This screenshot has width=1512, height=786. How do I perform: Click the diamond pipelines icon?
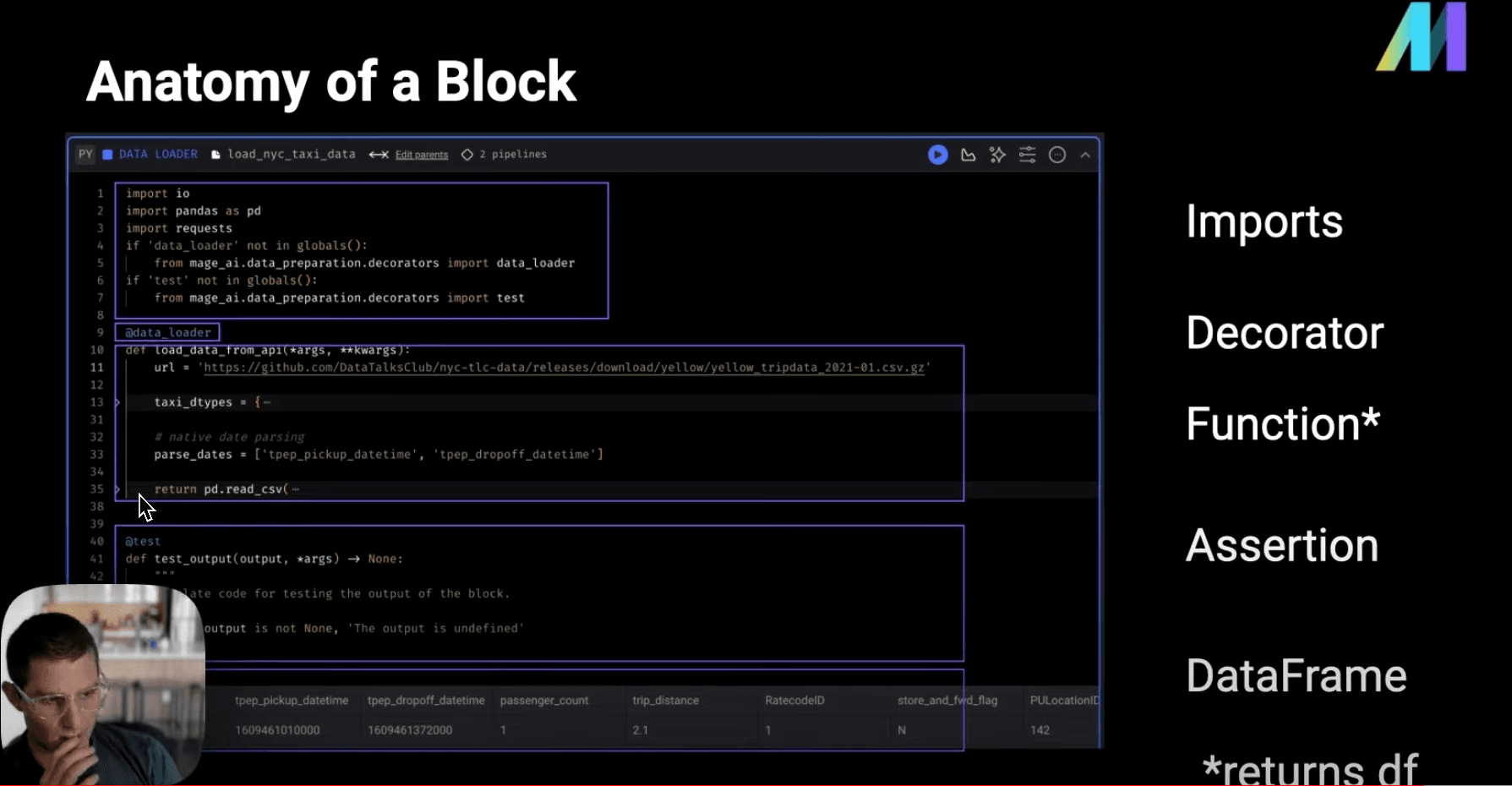click(x=467, y=155)
